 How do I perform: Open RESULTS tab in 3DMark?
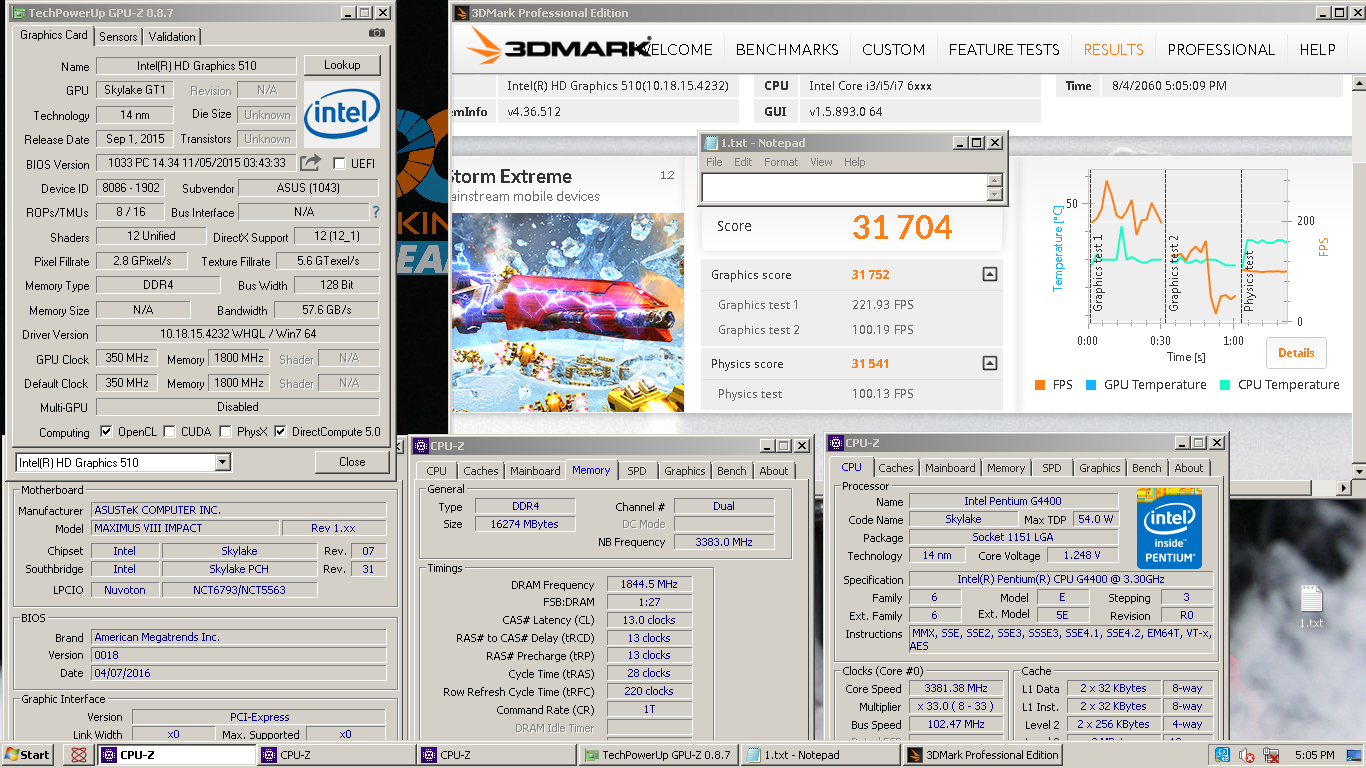point(1113,50)
